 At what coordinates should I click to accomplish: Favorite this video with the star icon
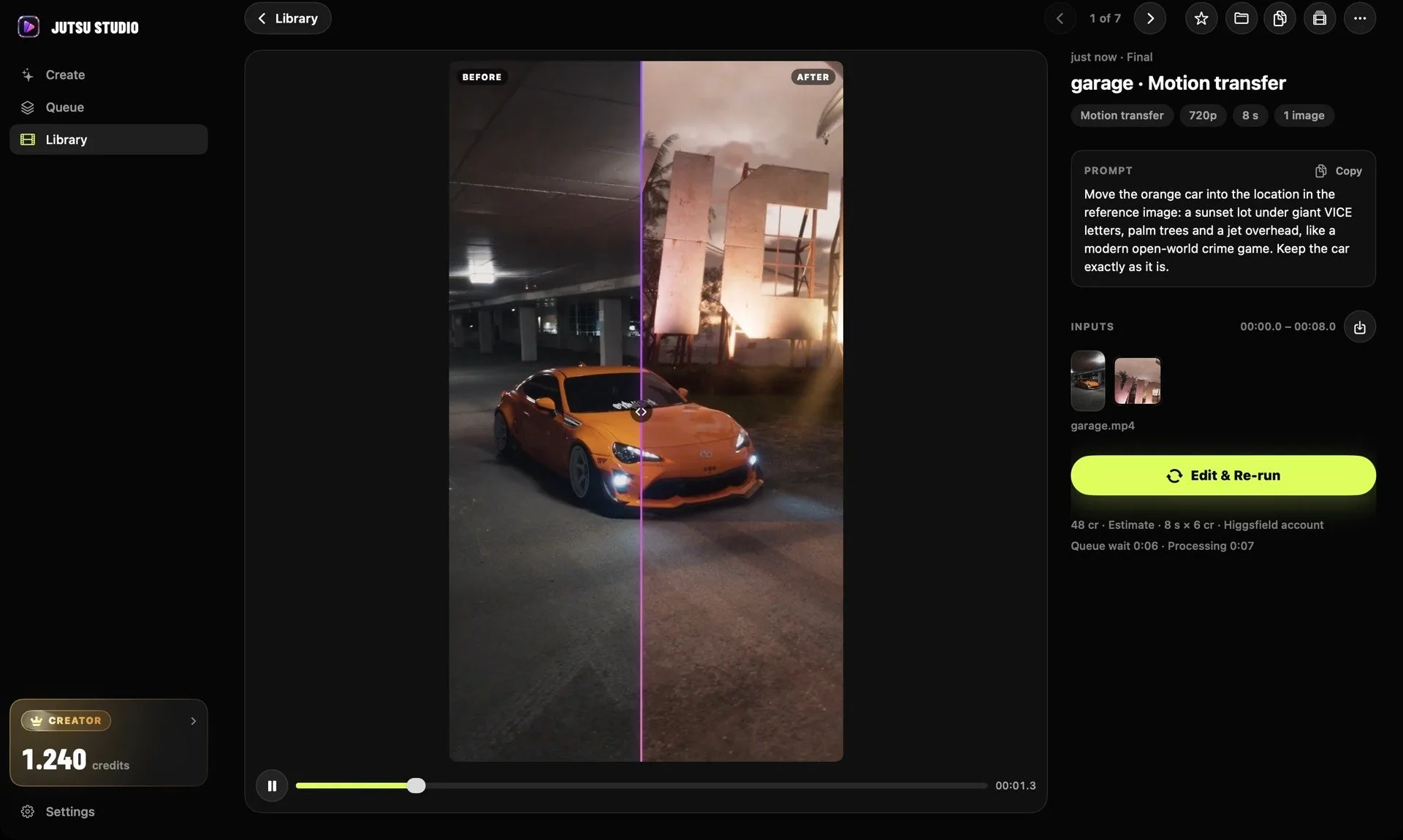pyautogui.click(x=1201, y=18)
